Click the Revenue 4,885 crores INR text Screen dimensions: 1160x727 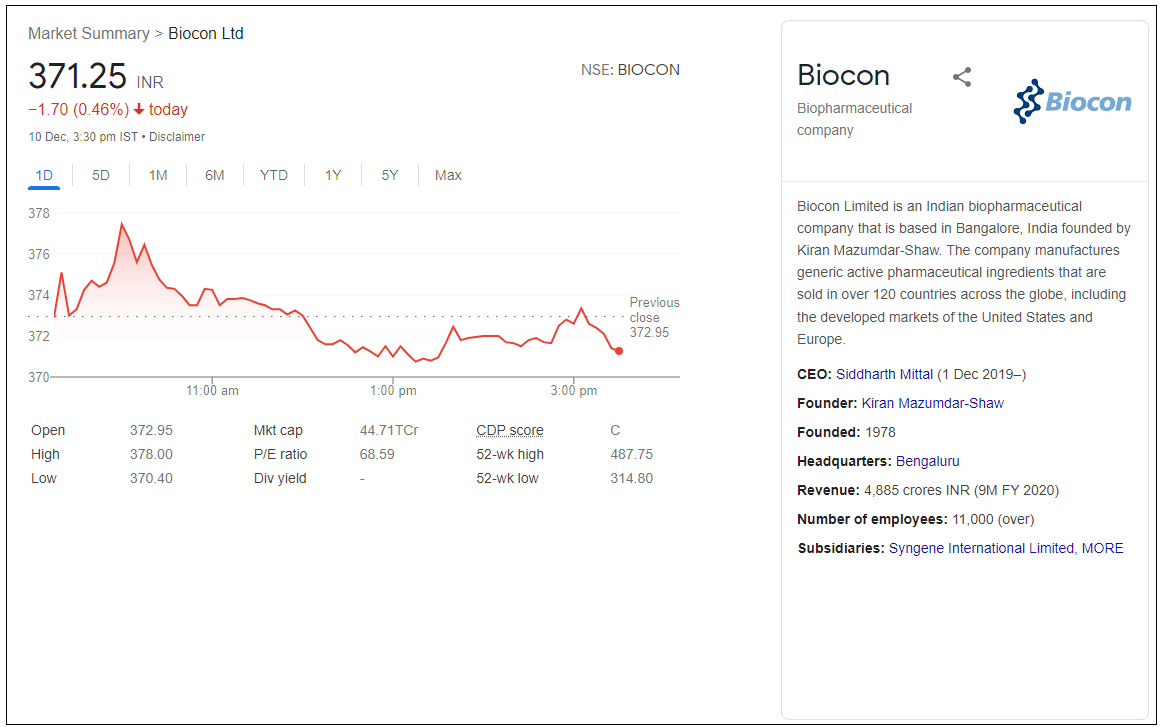[x=928, y=490]
